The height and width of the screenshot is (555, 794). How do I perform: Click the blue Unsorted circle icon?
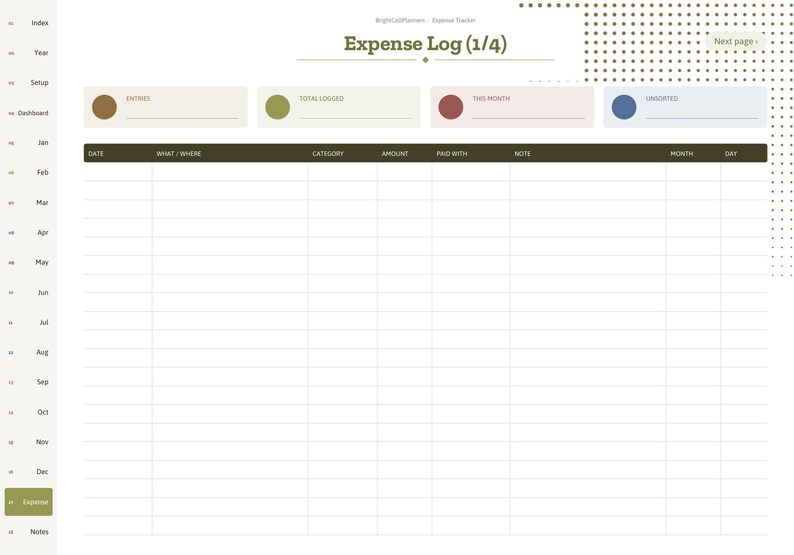(624, 107)
